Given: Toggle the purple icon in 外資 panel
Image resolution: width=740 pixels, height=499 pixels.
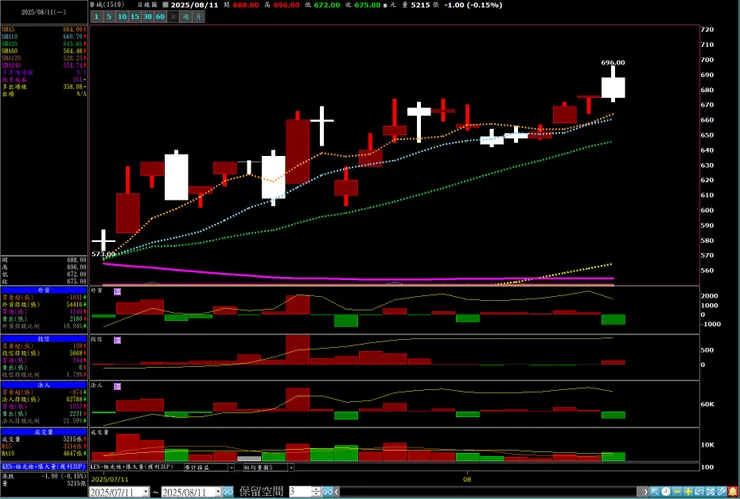Looking at the screenshot, I should [x=118, y=292].
